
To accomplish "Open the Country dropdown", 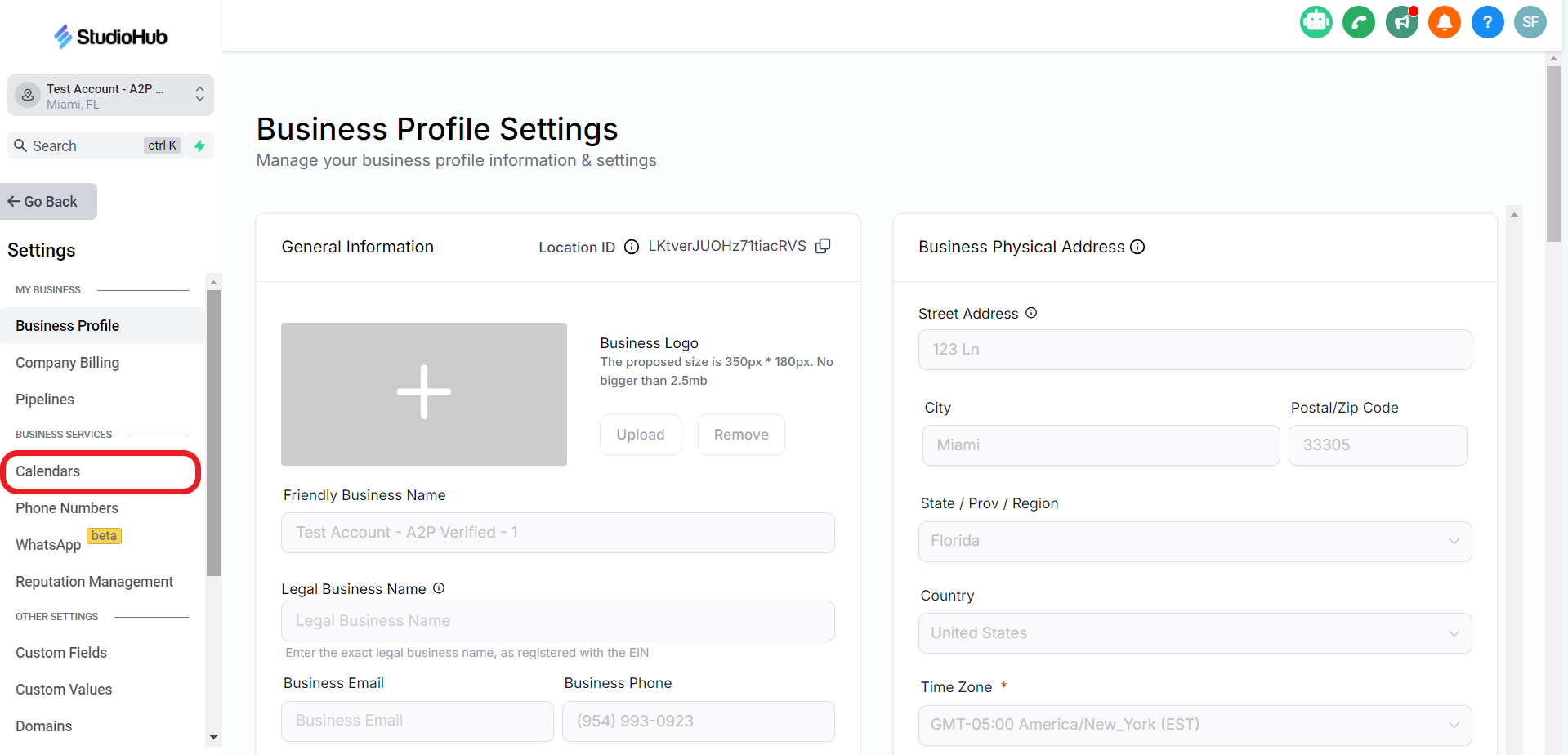I will pyautogui.click(x=1195, y=633).
